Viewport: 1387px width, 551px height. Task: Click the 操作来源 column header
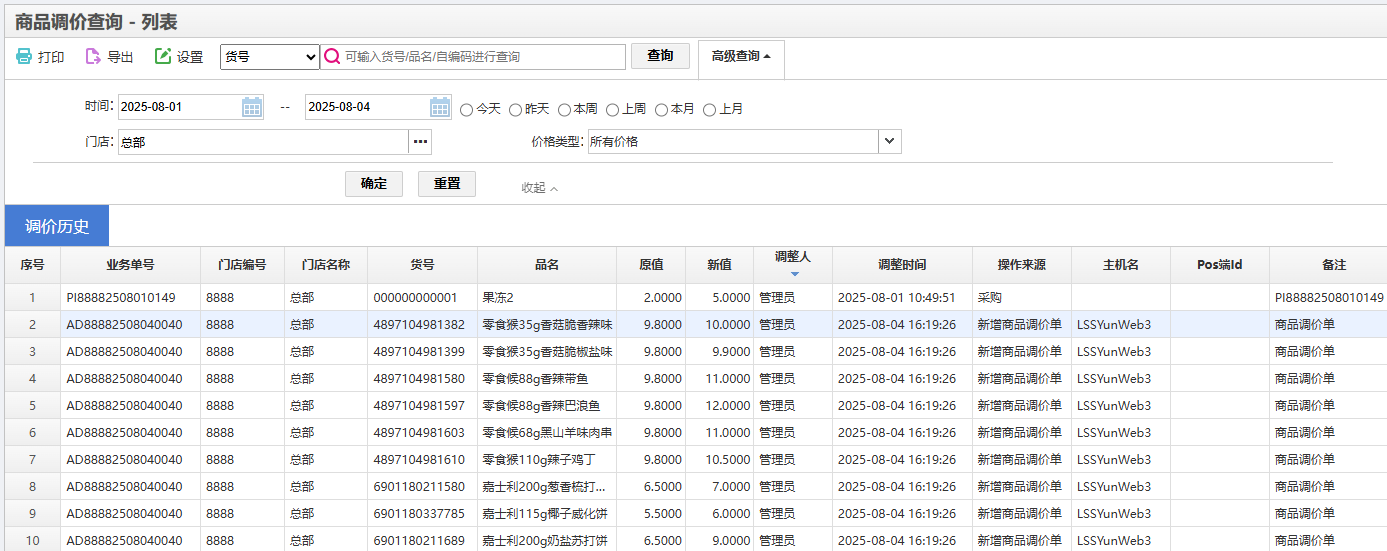[1022, 265]
